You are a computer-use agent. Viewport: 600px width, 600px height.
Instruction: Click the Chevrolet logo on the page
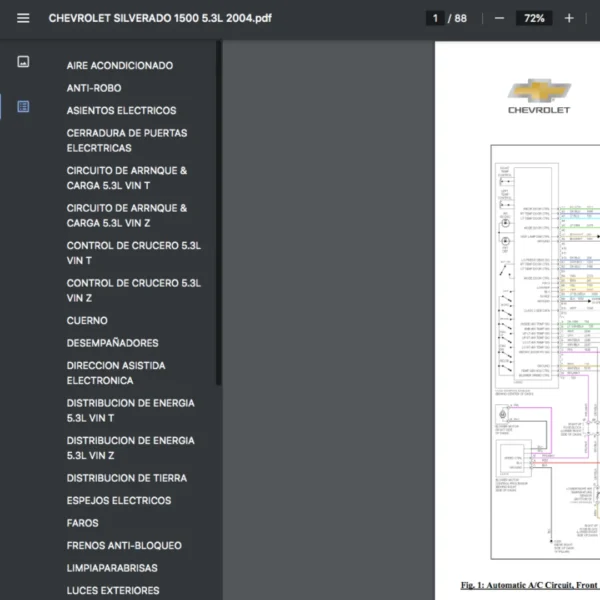click(539, 97)
